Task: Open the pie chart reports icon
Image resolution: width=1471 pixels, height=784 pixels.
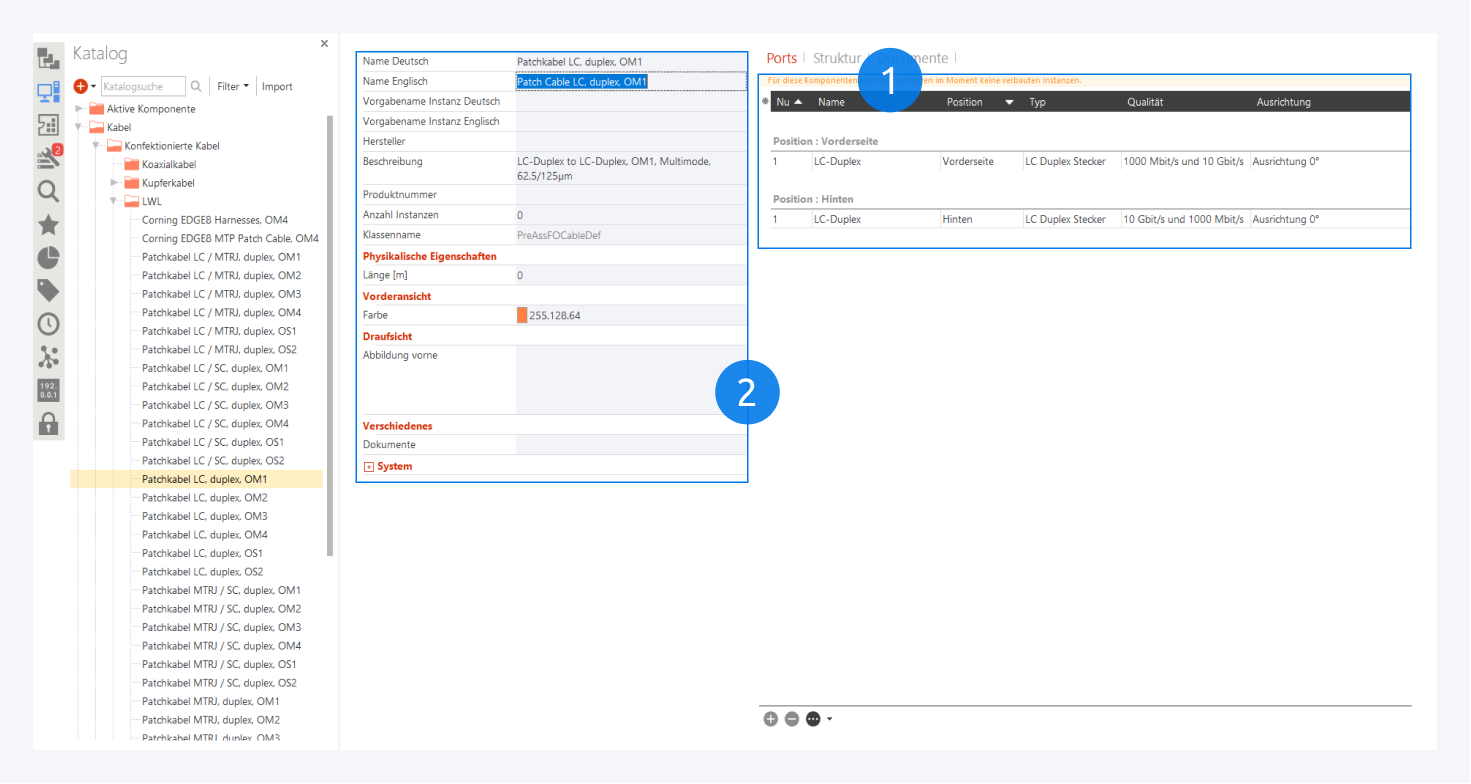Action: tap(48, 257)
